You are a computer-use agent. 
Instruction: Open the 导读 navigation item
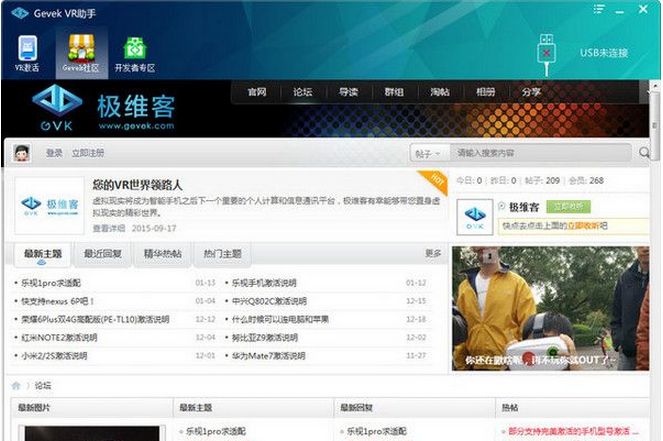[x=348, y=92]
